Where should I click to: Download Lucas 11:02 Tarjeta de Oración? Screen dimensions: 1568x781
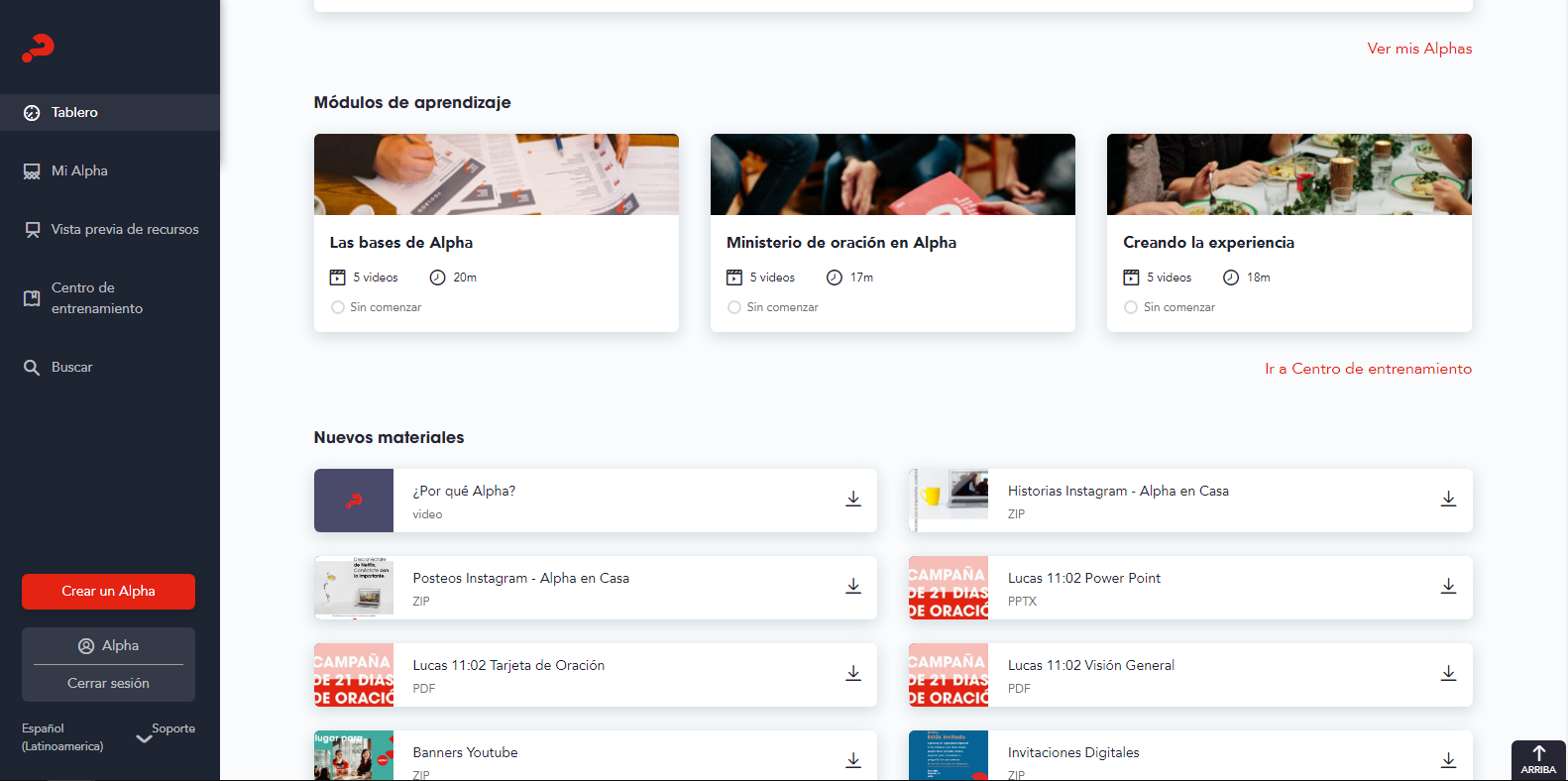tap(853, 673)
